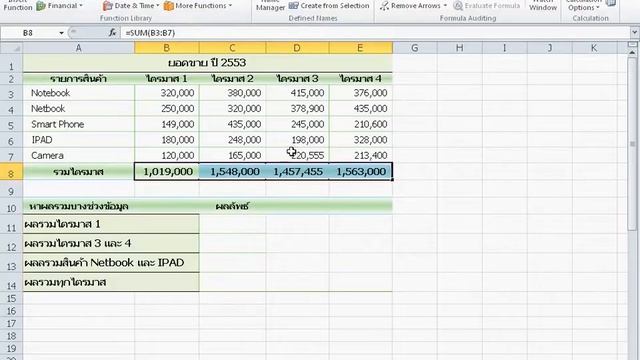This screenshot has height=360, width=640.
Task: Select column E header
Action: pyautogui.click(x=360, y=48)
